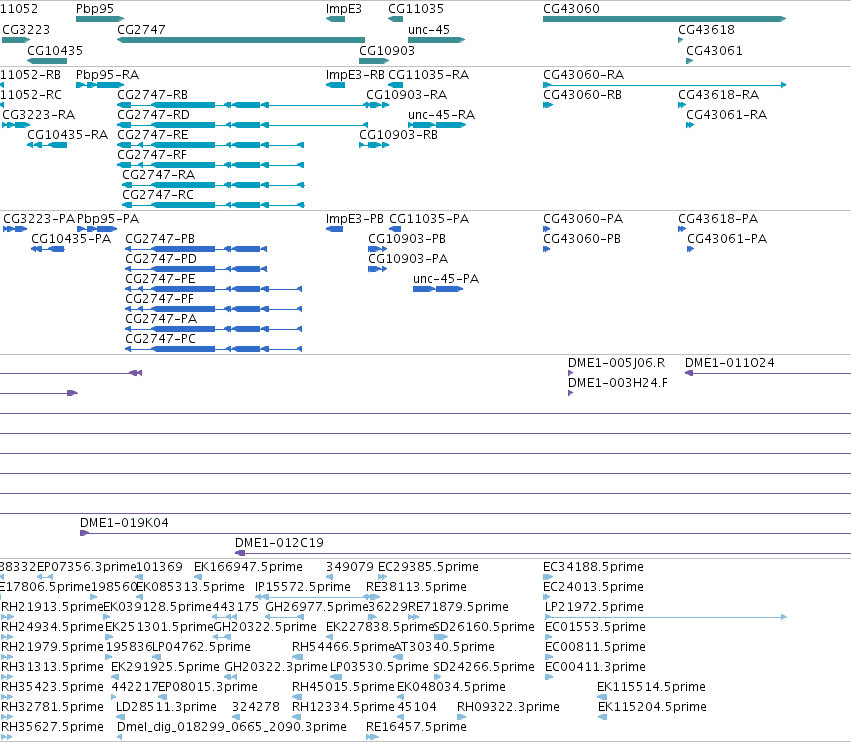Select the Dmel_dig_018299_0665_2090.3prime EST label
The height and width of the screenshot is (742, 851).
tap(232, 727)
